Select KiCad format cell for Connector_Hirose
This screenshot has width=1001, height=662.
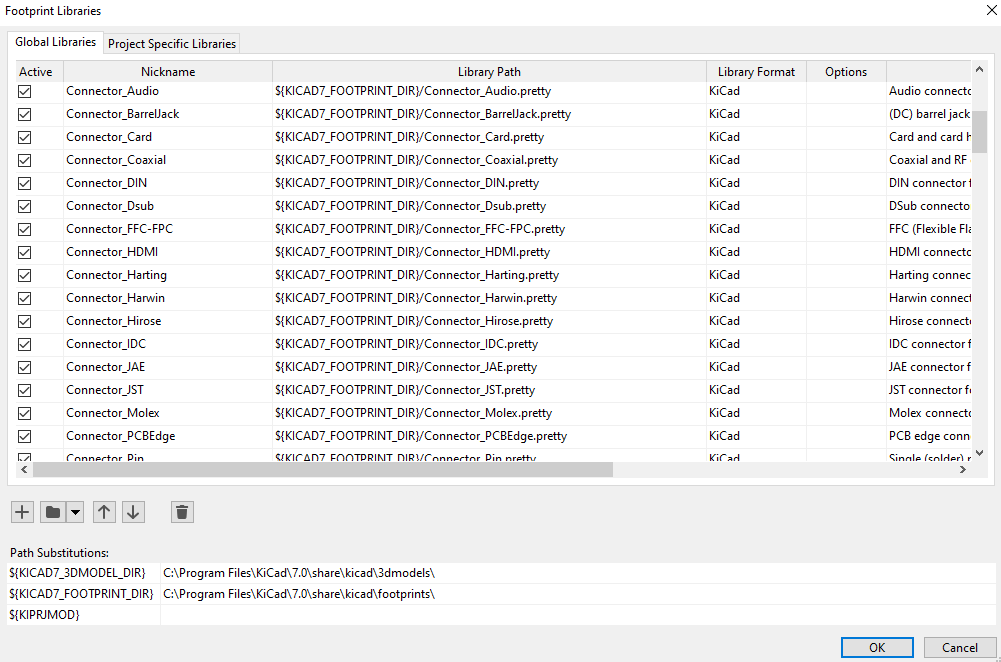756,321
